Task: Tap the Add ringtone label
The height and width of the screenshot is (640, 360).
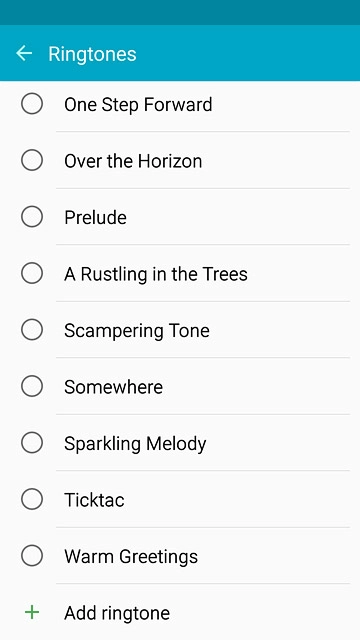Action: pos(117,613)
